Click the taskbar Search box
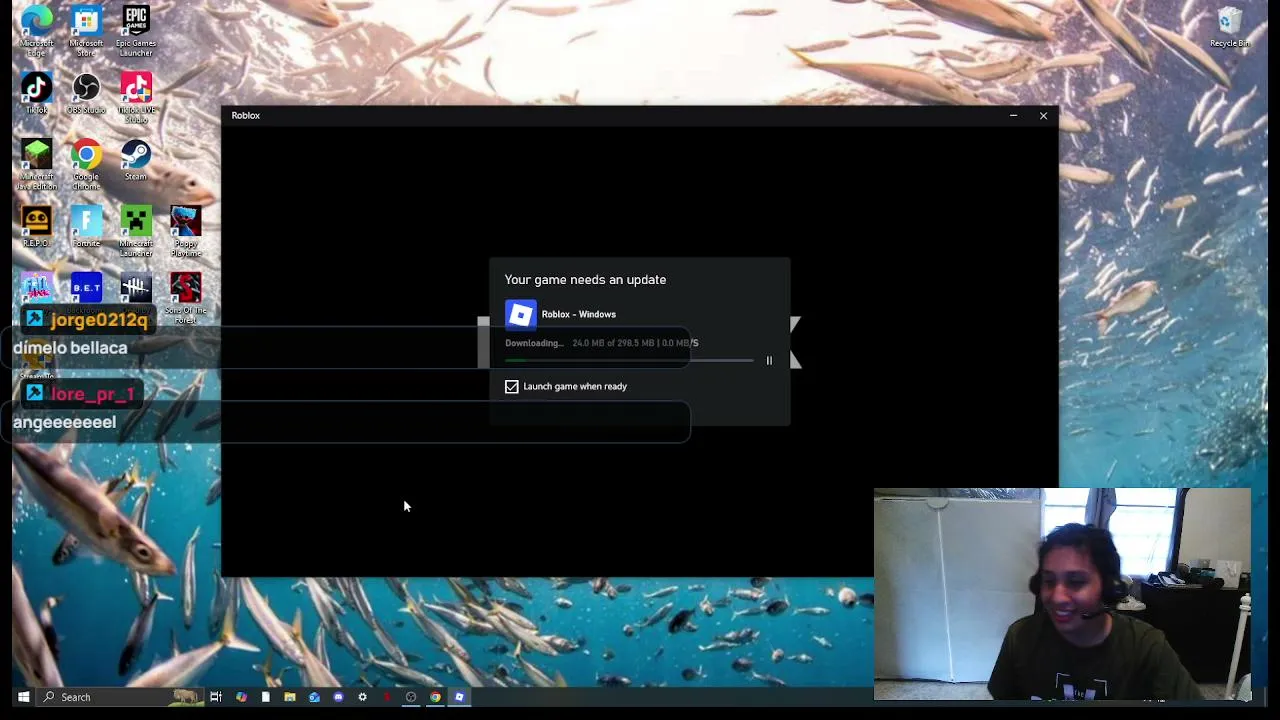 (118, 697)
